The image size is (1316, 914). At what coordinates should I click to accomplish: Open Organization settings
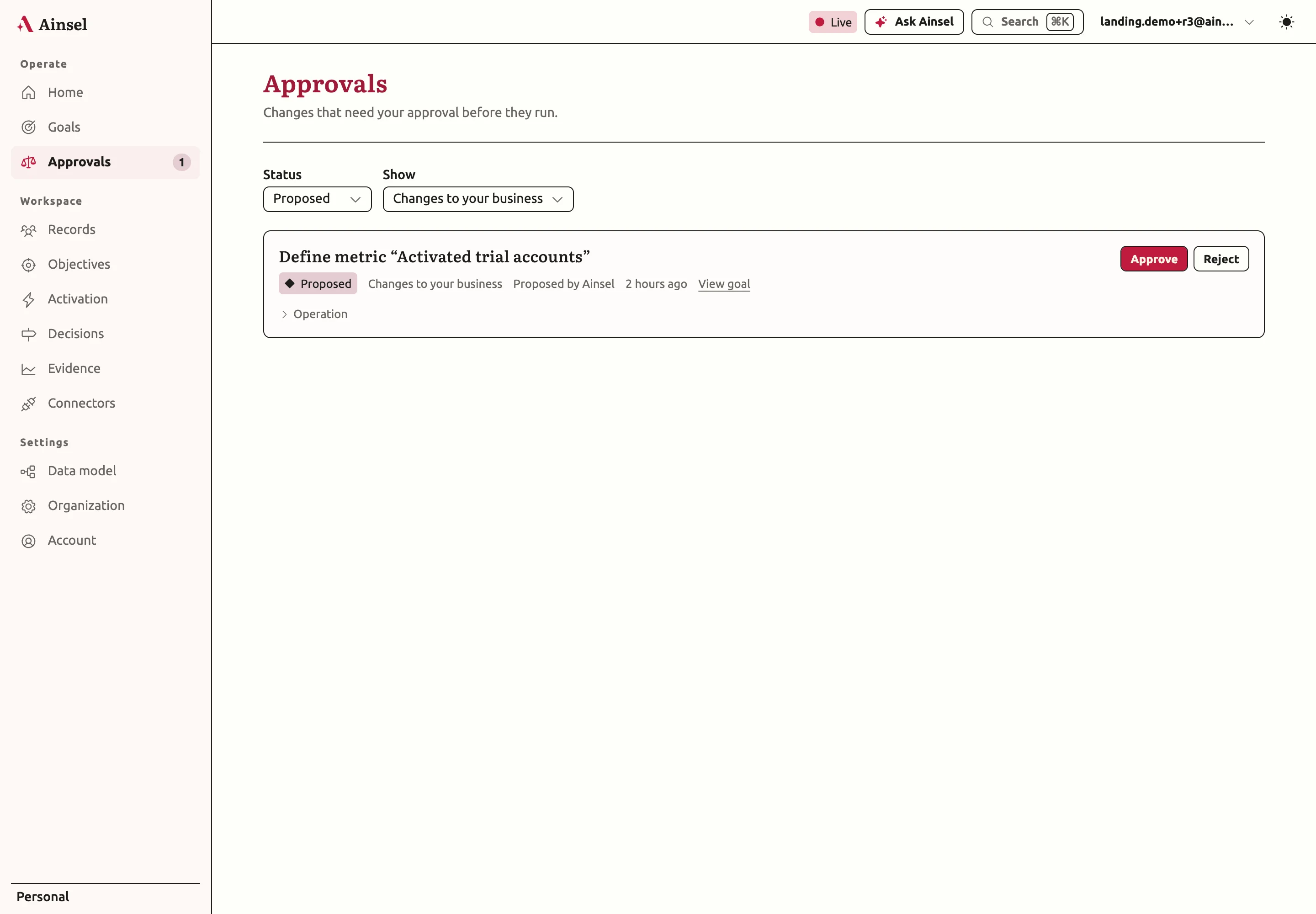106,506
